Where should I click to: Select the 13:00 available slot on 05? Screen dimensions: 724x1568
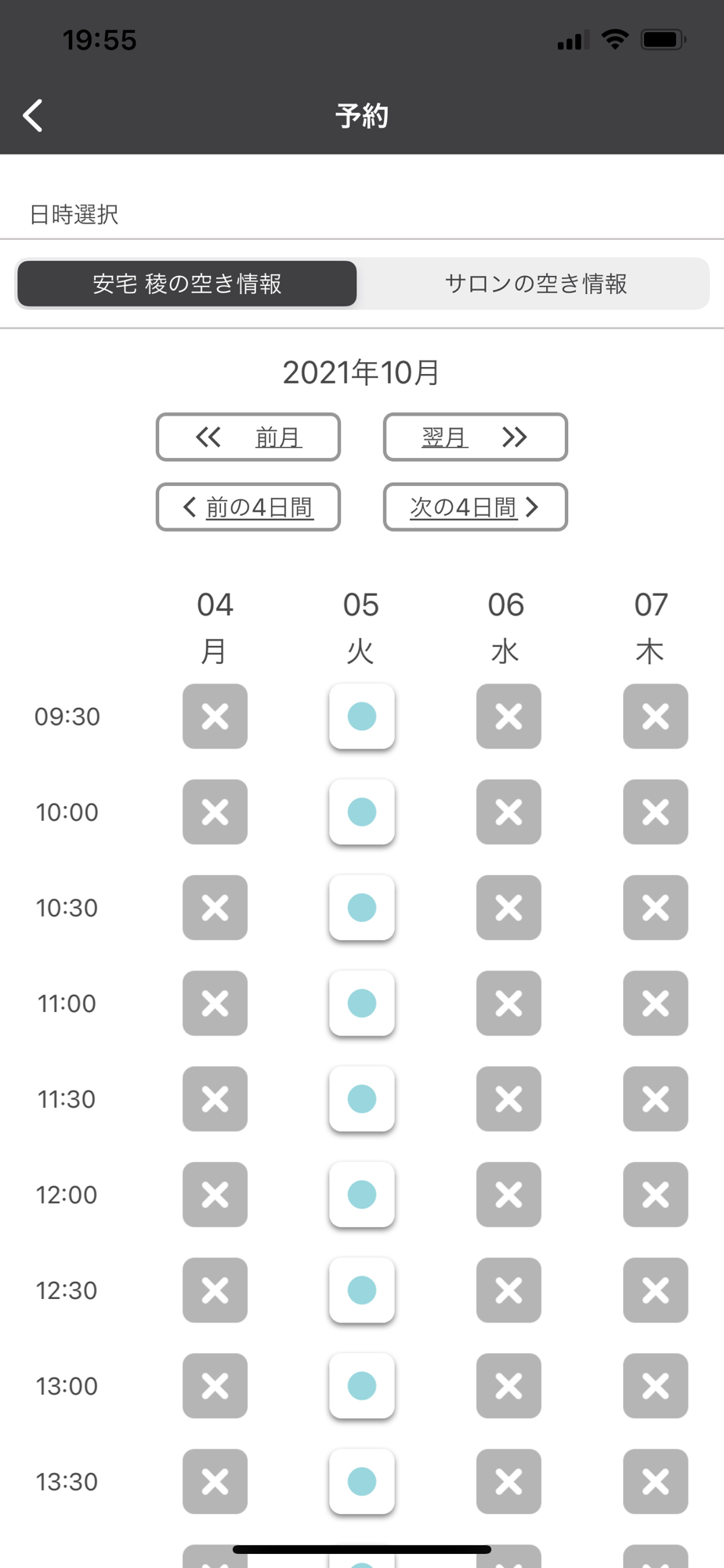pyautogui.click(x=362, y=1385)
